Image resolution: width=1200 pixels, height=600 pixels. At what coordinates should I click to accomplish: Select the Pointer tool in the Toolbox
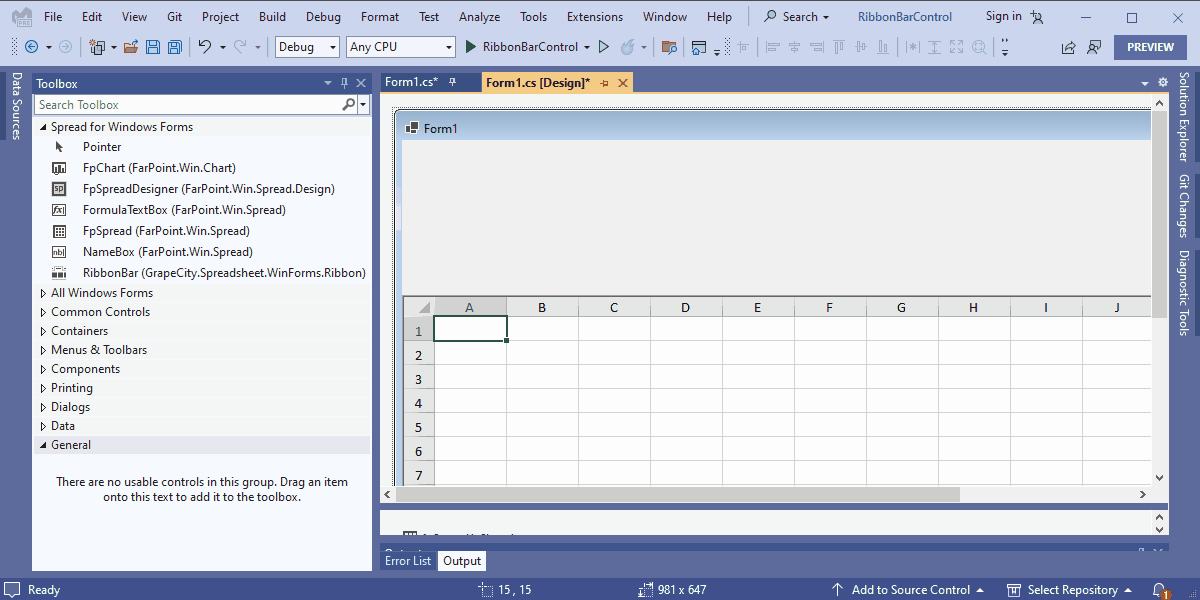[x=100, y=146]
